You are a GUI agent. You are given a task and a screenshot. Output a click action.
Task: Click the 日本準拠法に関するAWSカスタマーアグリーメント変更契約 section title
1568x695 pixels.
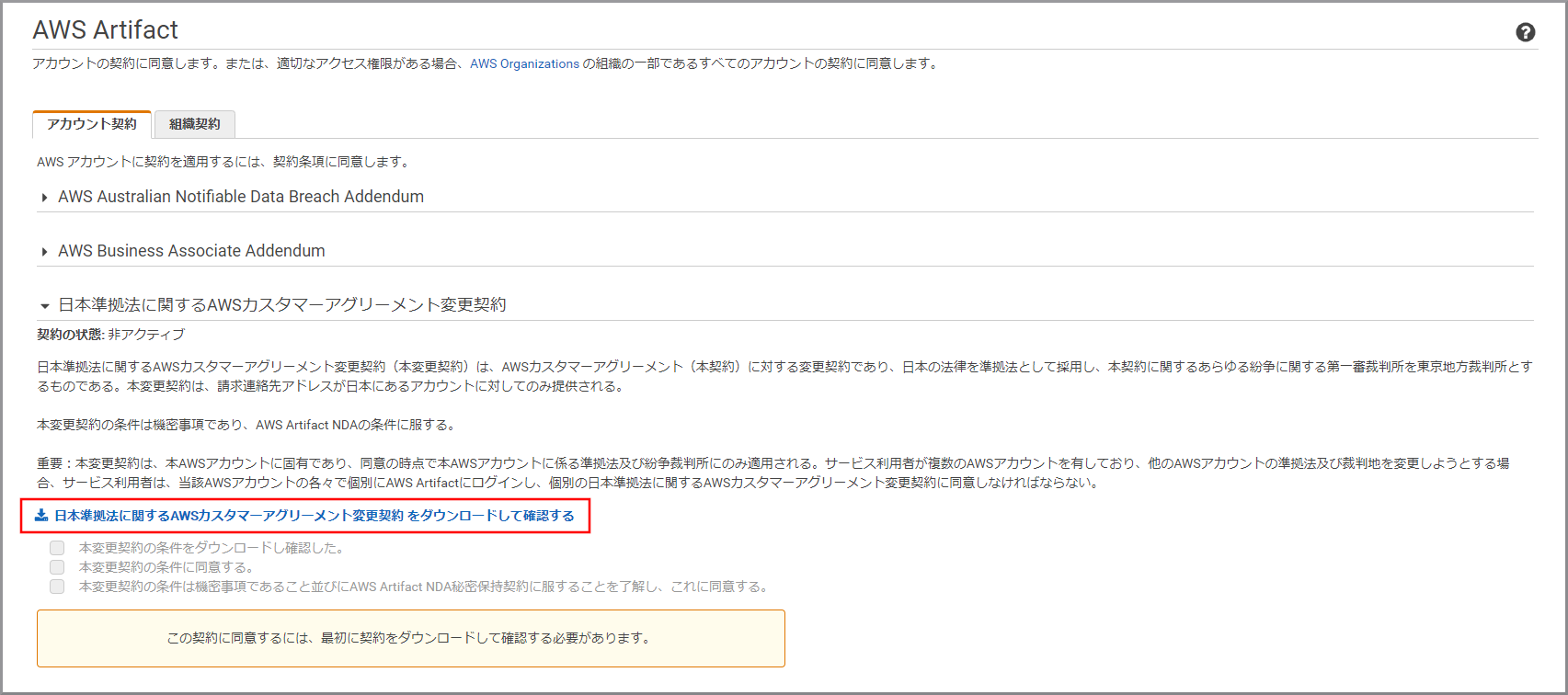tap(282, 305)
